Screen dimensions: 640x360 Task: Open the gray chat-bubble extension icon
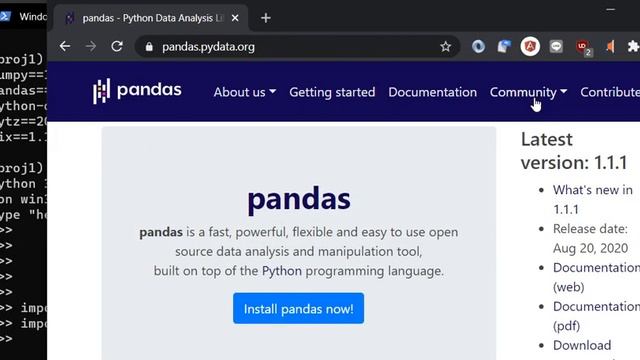pos(556,47)
